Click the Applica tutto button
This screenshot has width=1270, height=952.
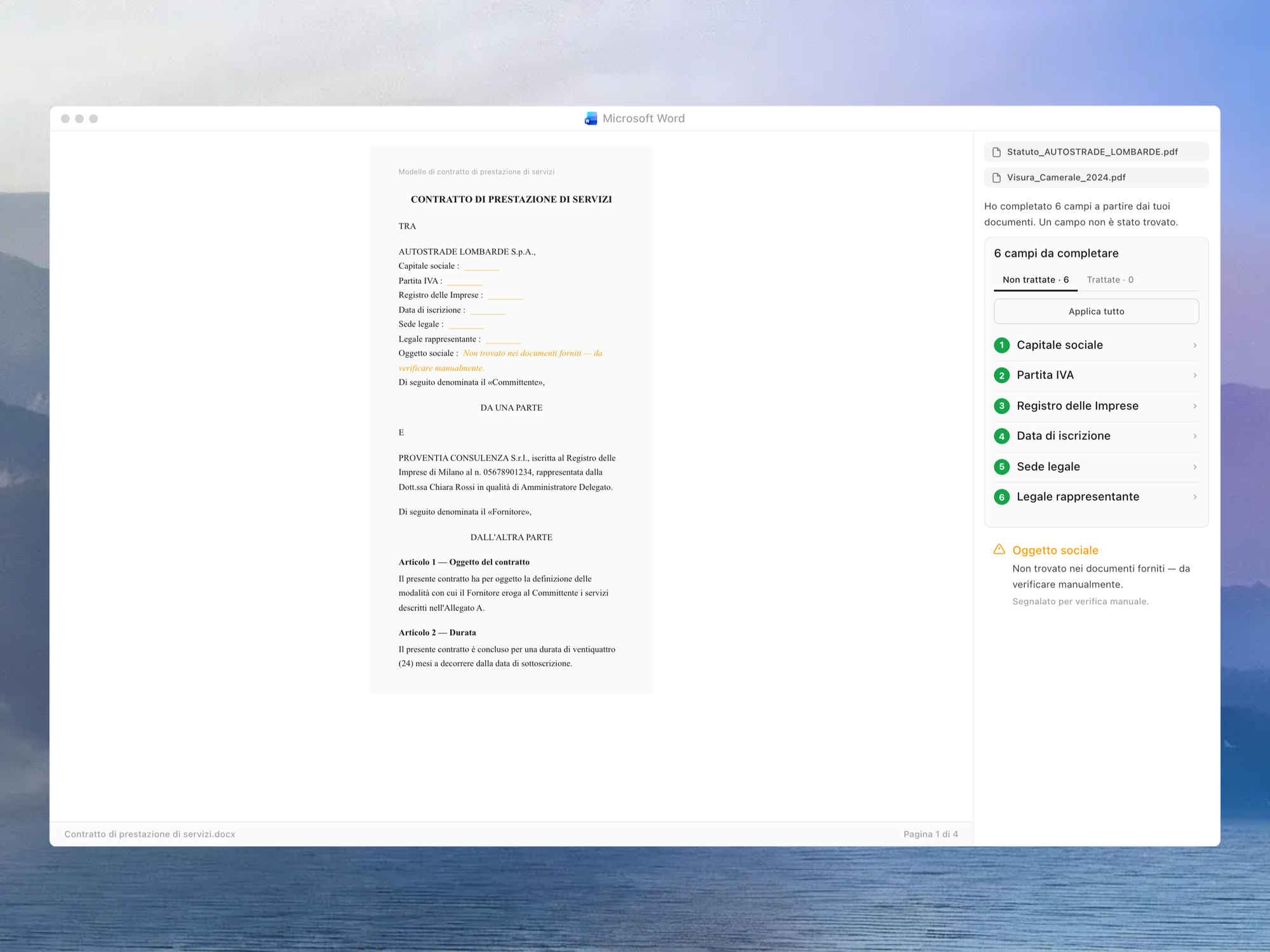pos(1096,312)
